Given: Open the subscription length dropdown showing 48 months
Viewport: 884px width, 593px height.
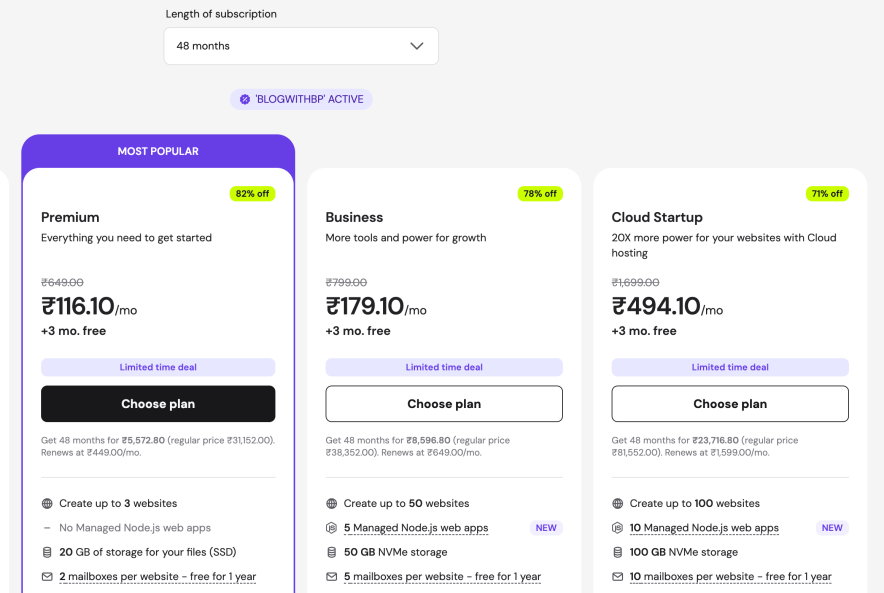Looking at the screenshot, I should tap(300, 46).
